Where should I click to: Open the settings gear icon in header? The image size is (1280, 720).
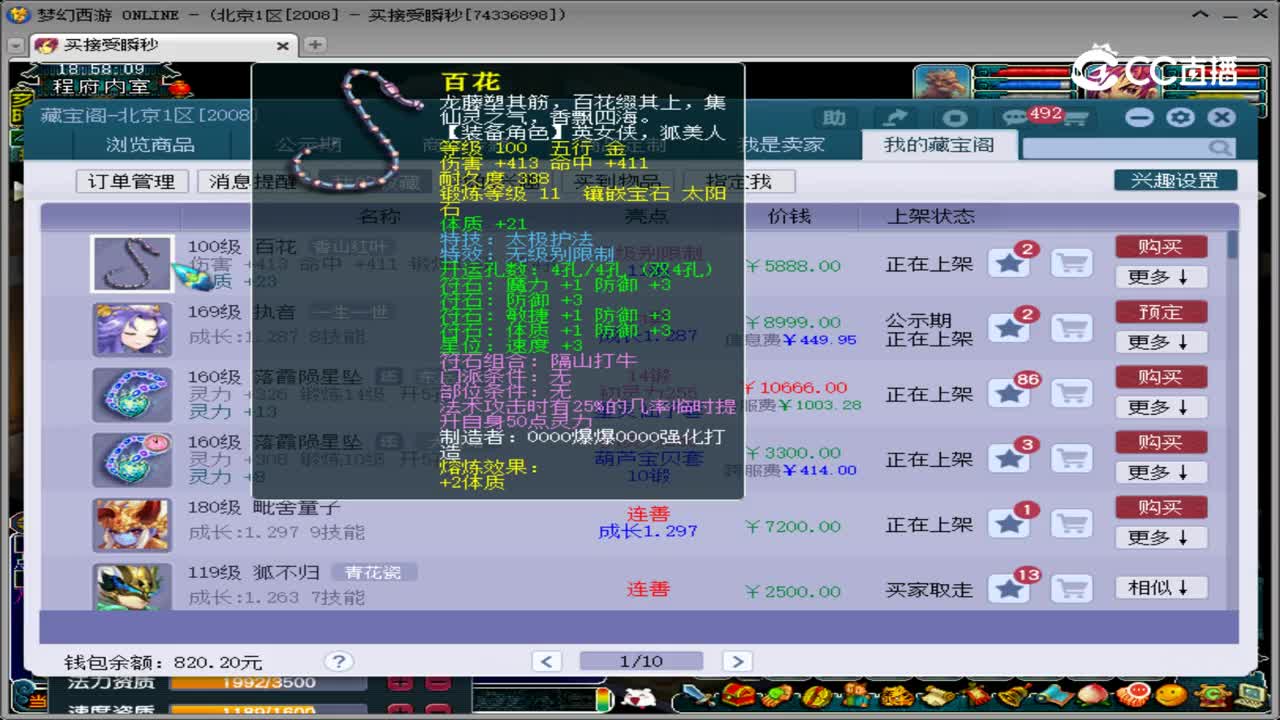pos(1180,118)
